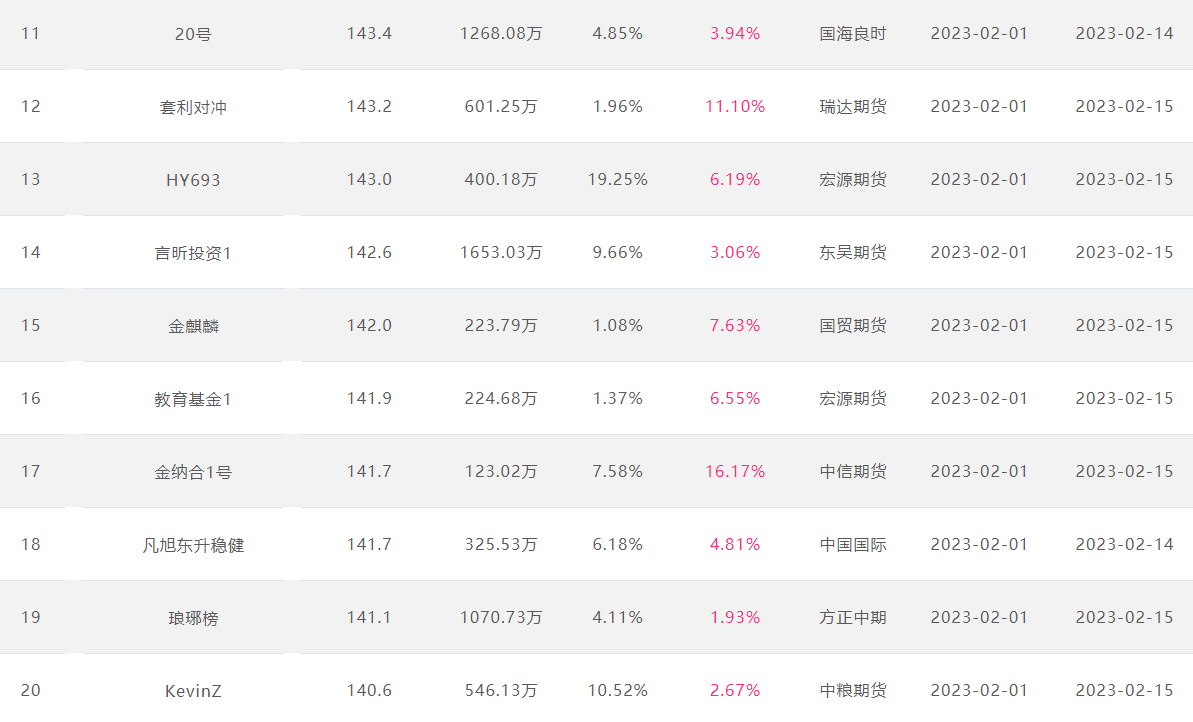Open the 琅琊榜 account entry
The image size is (1193, 722).
[192, 618]
